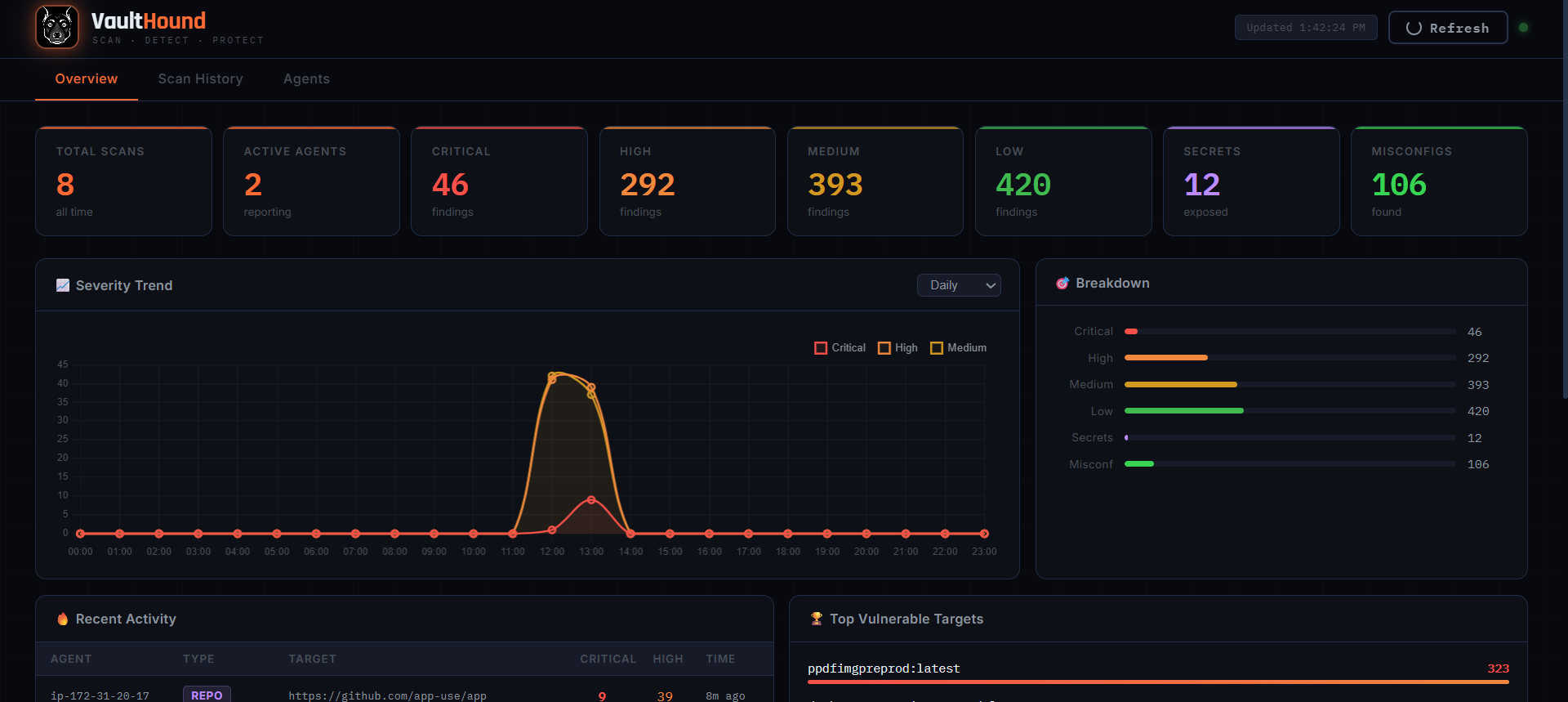The width and height of the screenshot is (1568, 702).
Task: Click the 13:00 critical data point
Action: click(591, 500)
